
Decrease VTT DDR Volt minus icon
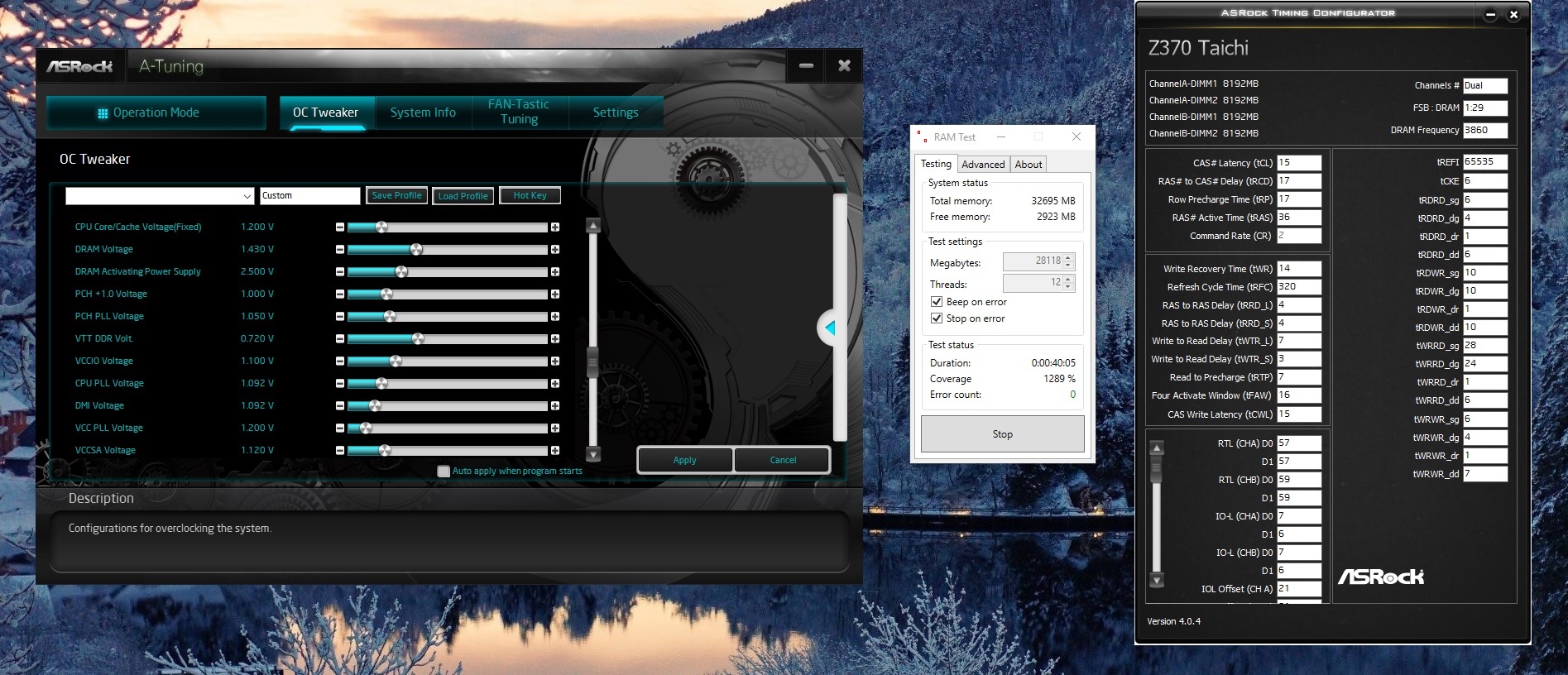click(340, 338)
